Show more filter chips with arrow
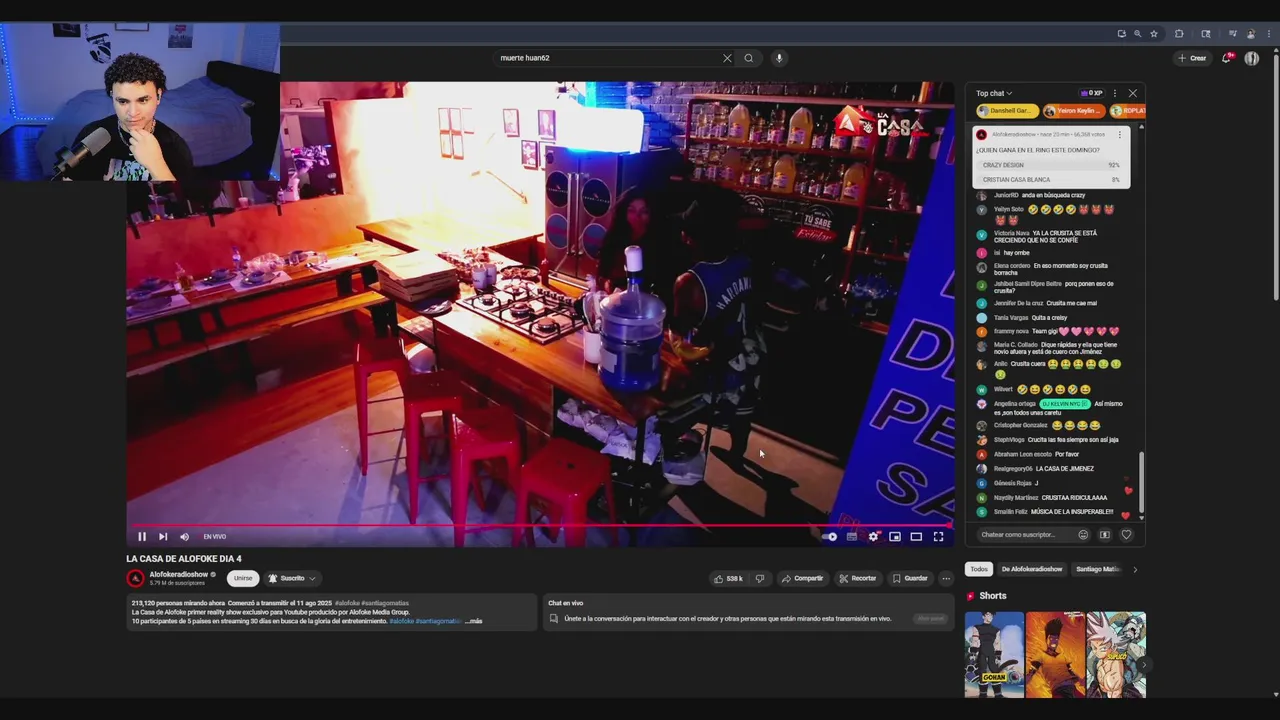This screenshot has width=1280, height=720. [1135, 569]
